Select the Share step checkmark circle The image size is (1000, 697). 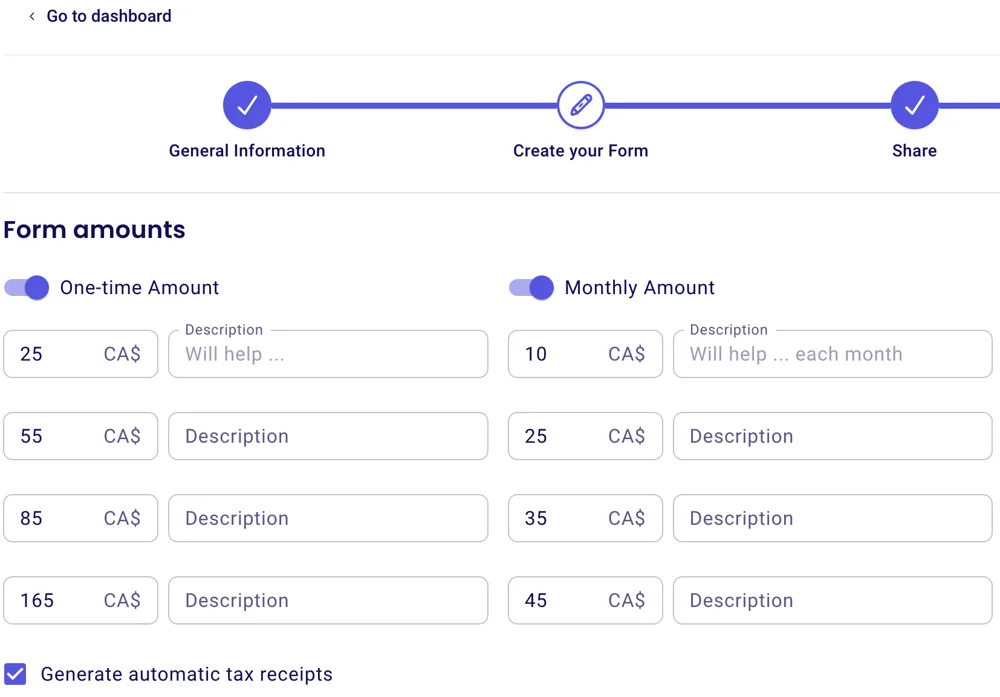[915, 105]
